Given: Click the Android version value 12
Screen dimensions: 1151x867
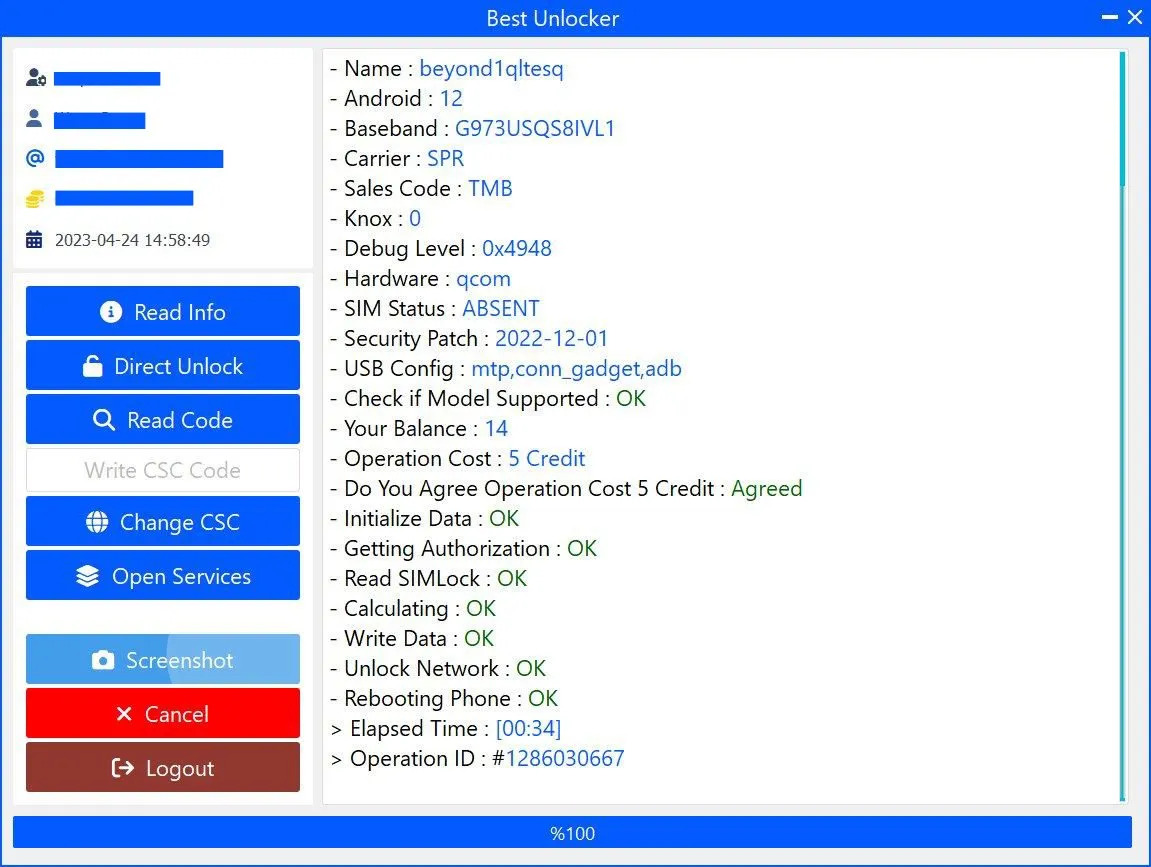Looking at the screenshot, I should pos(451,99).
